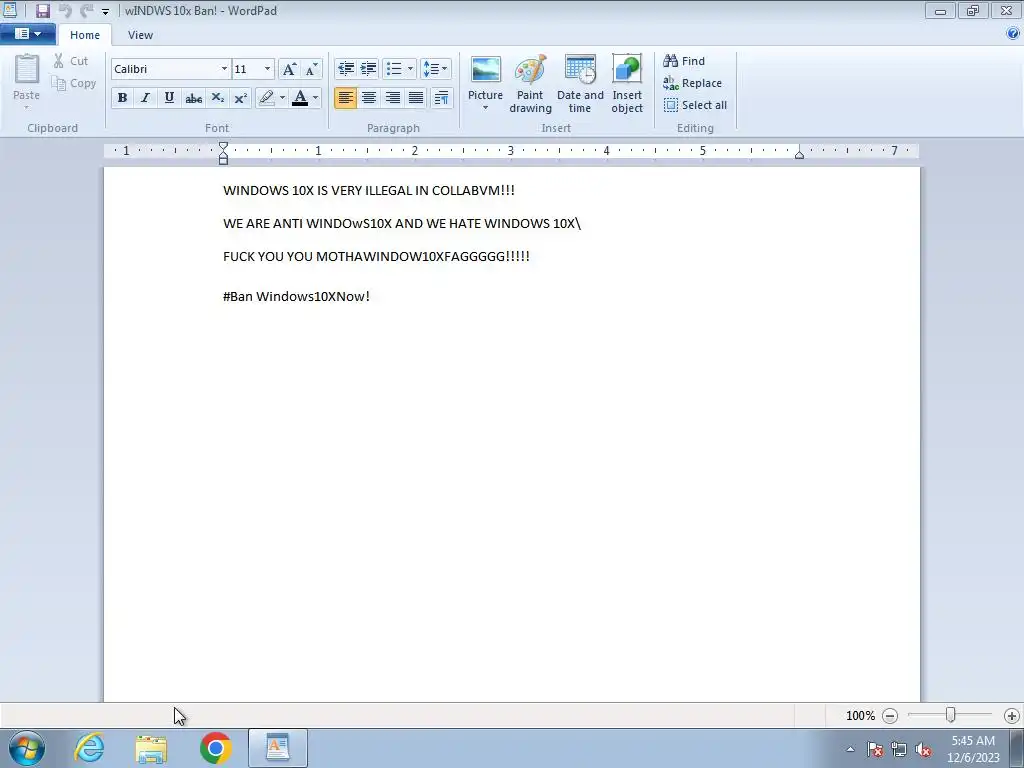
Task: Click the Select all button
Action: [x=695, y=105]
